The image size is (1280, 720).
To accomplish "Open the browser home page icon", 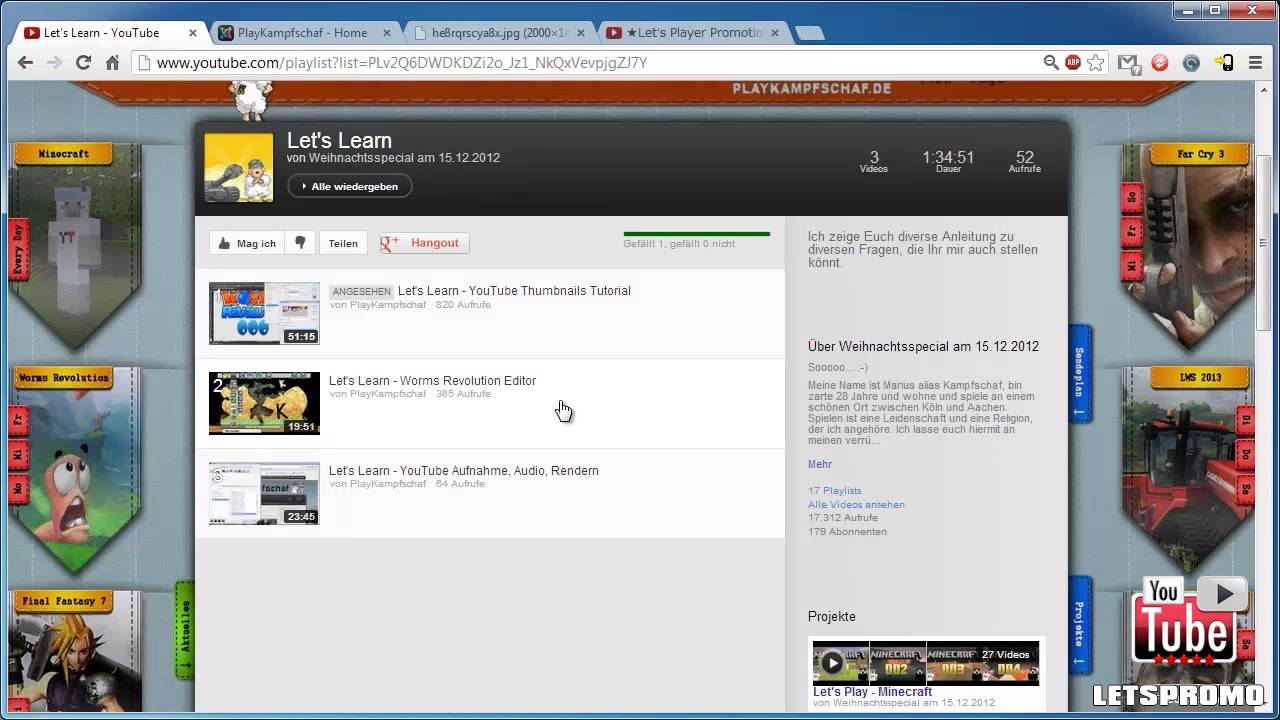I will point(112,62).
